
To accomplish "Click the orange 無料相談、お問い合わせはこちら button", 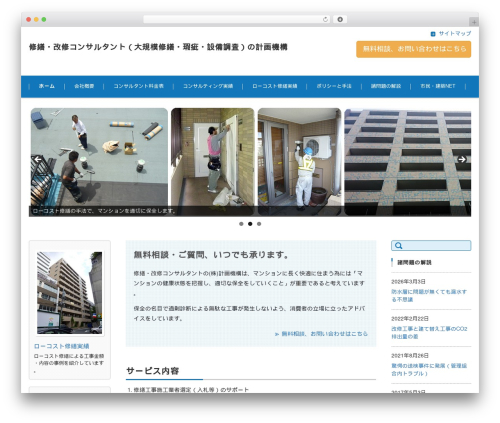I will click(414, 49).
